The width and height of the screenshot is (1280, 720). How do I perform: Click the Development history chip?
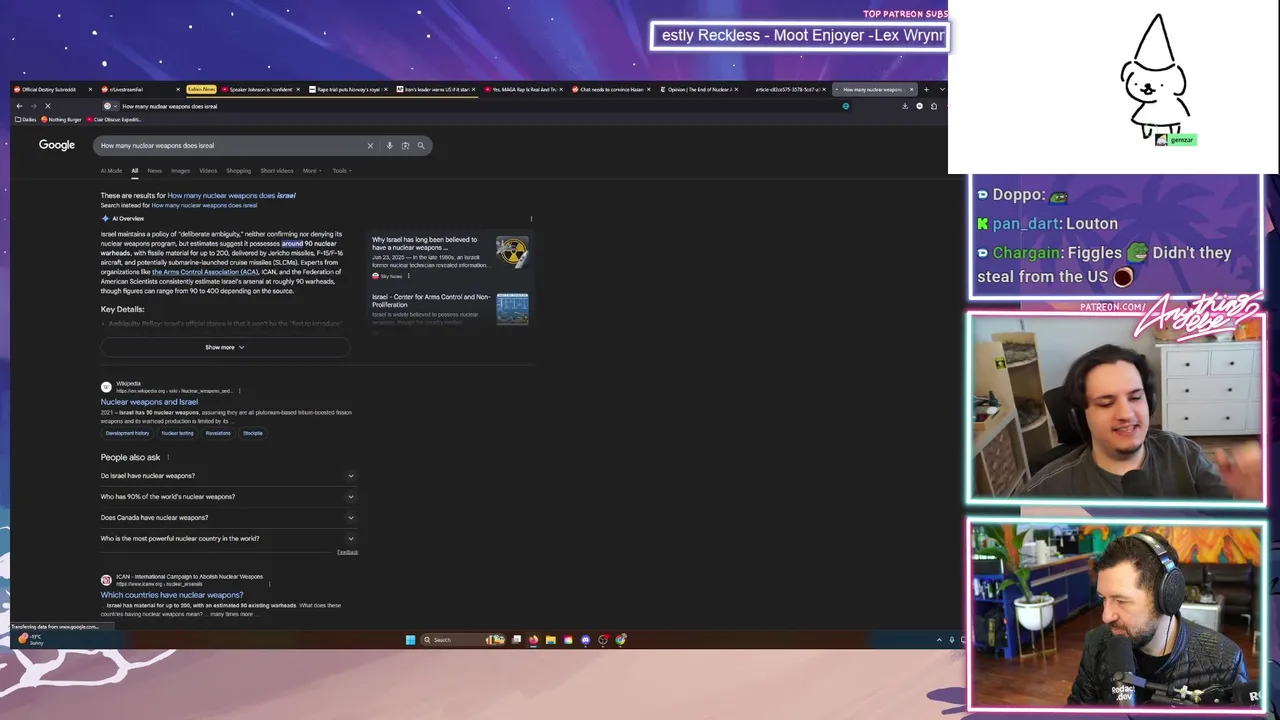coord(127,433)
